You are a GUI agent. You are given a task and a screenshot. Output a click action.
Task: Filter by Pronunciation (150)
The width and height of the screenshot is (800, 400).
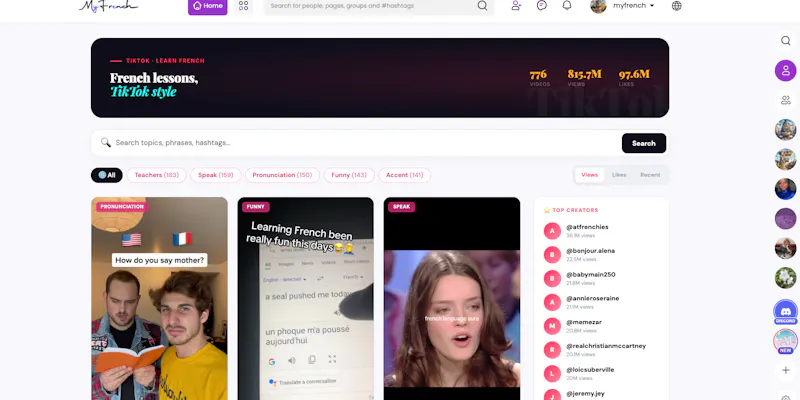[282, 175]
